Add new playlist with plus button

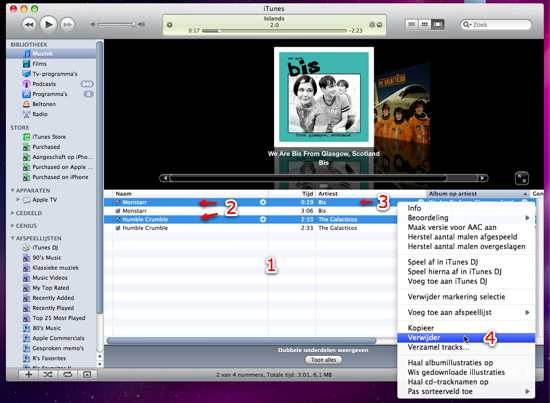(x=28, y=375)
